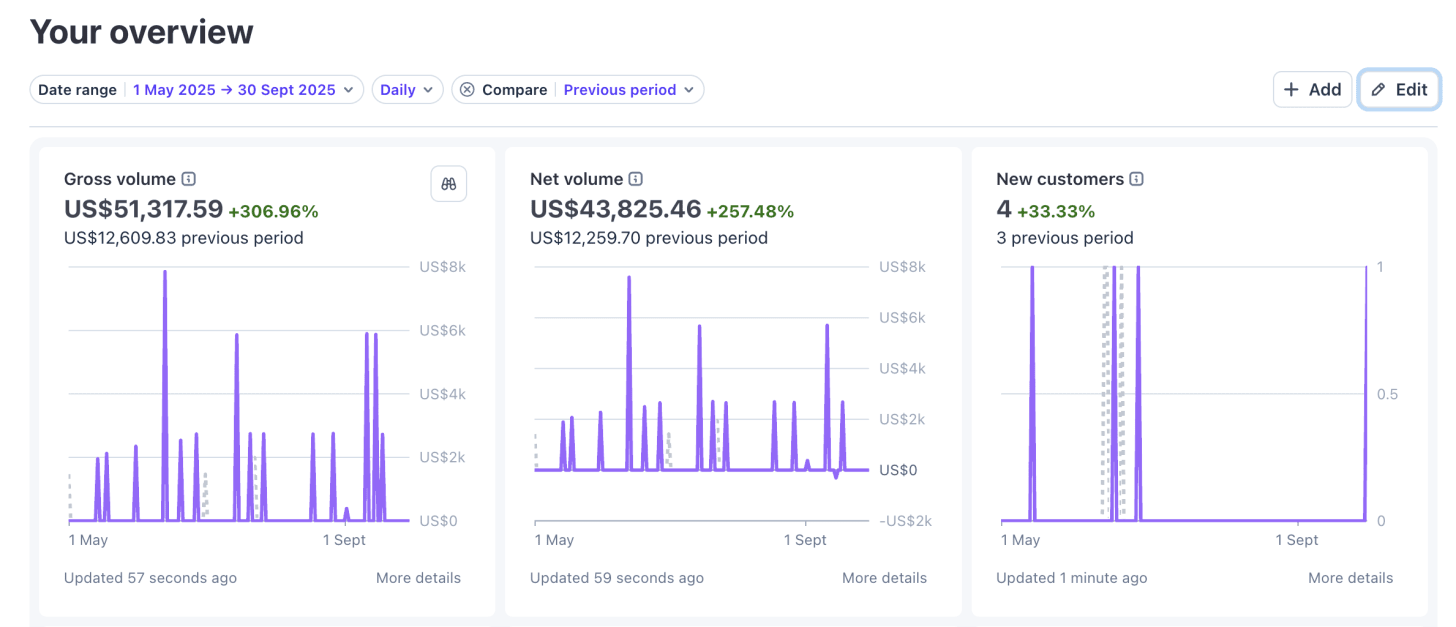Click the Add button
This screenshot has width=1456, height=627.
tap(1312, 90)
